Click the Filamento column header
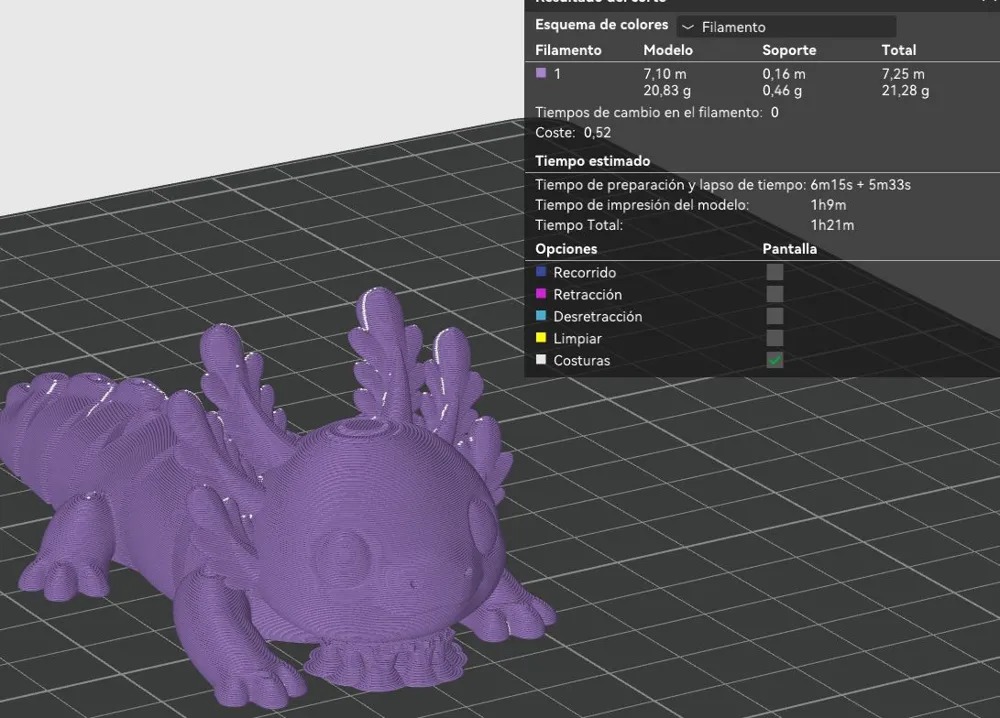Viewport: 1000px width, 718px height. 568,50
